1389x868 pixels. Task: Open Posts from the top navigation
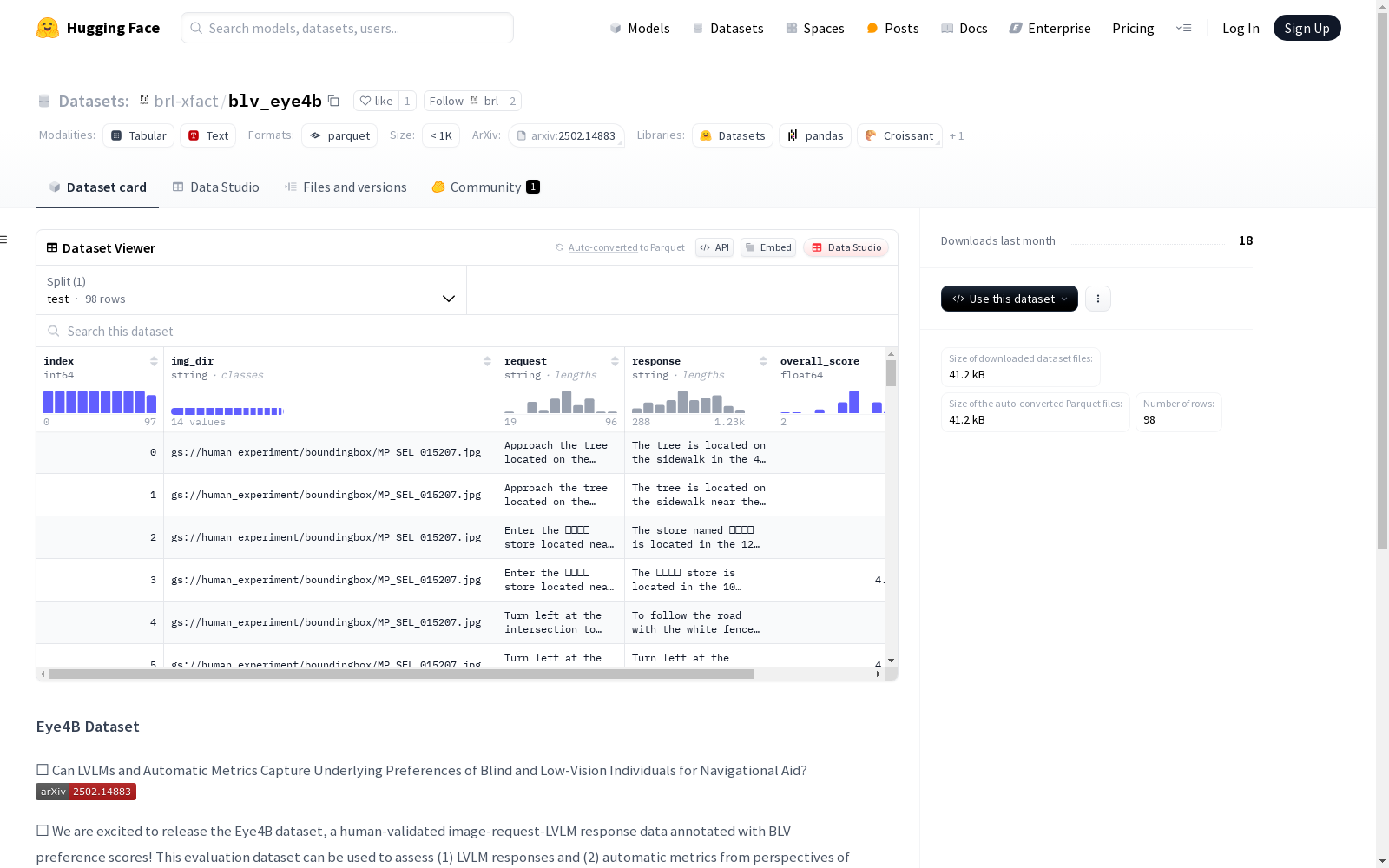click(892, 28)
